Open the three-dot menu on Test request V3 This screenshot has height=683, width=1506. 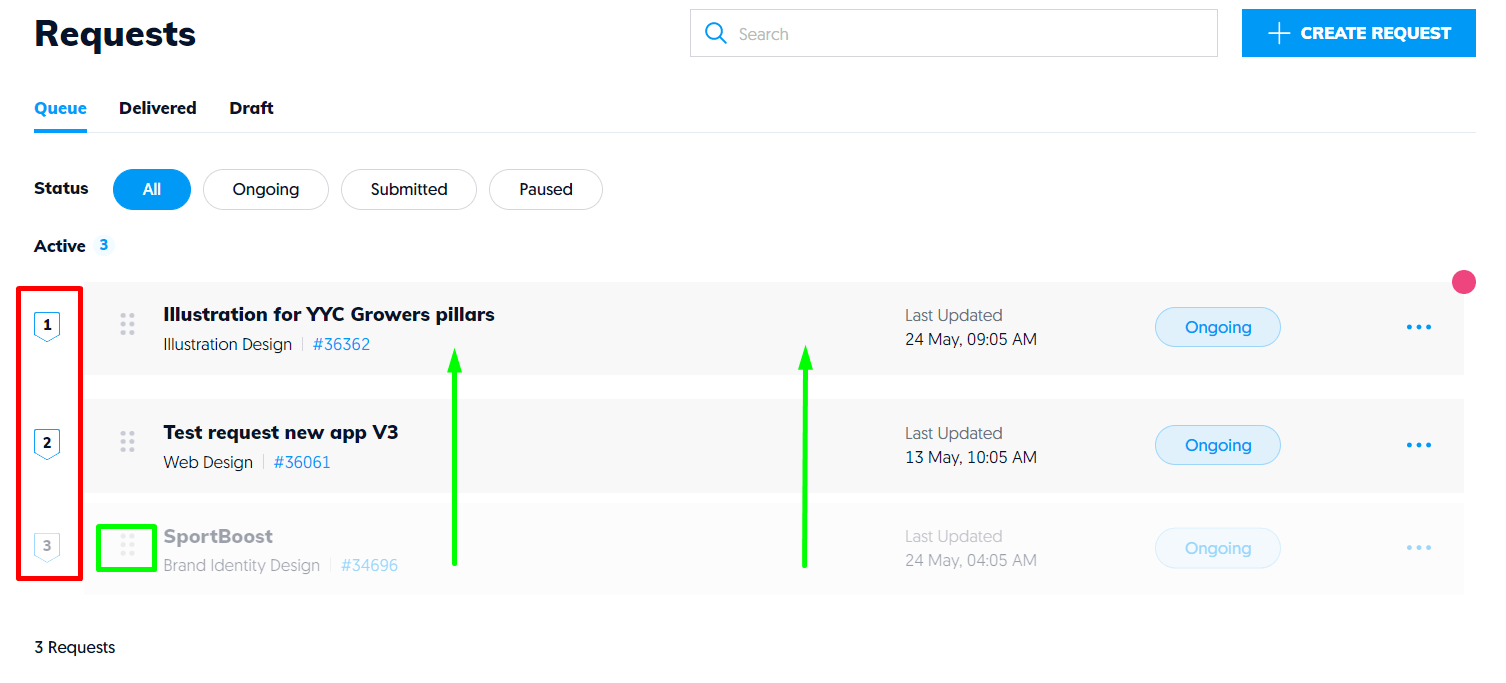point(1418,444)
